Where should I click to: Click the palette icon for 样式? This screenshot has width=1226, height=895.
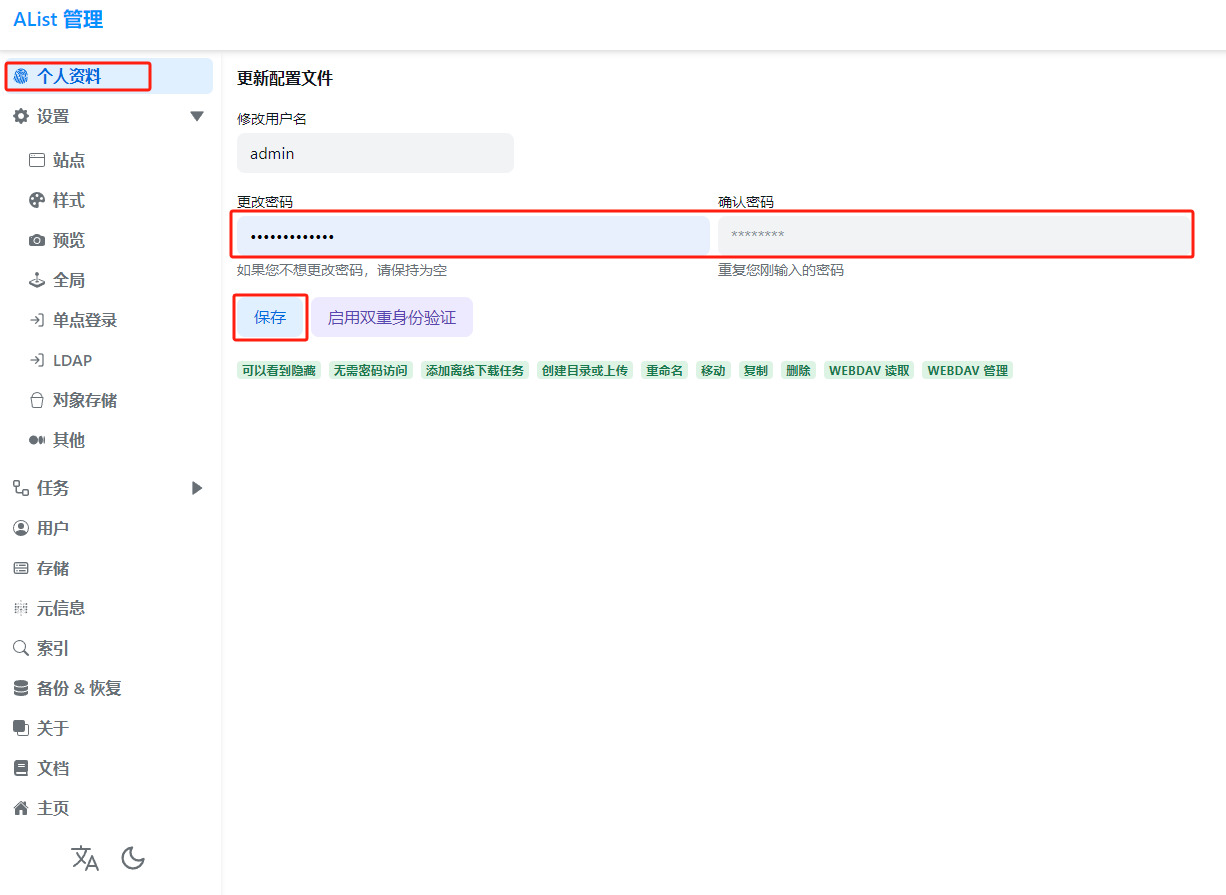37,200
